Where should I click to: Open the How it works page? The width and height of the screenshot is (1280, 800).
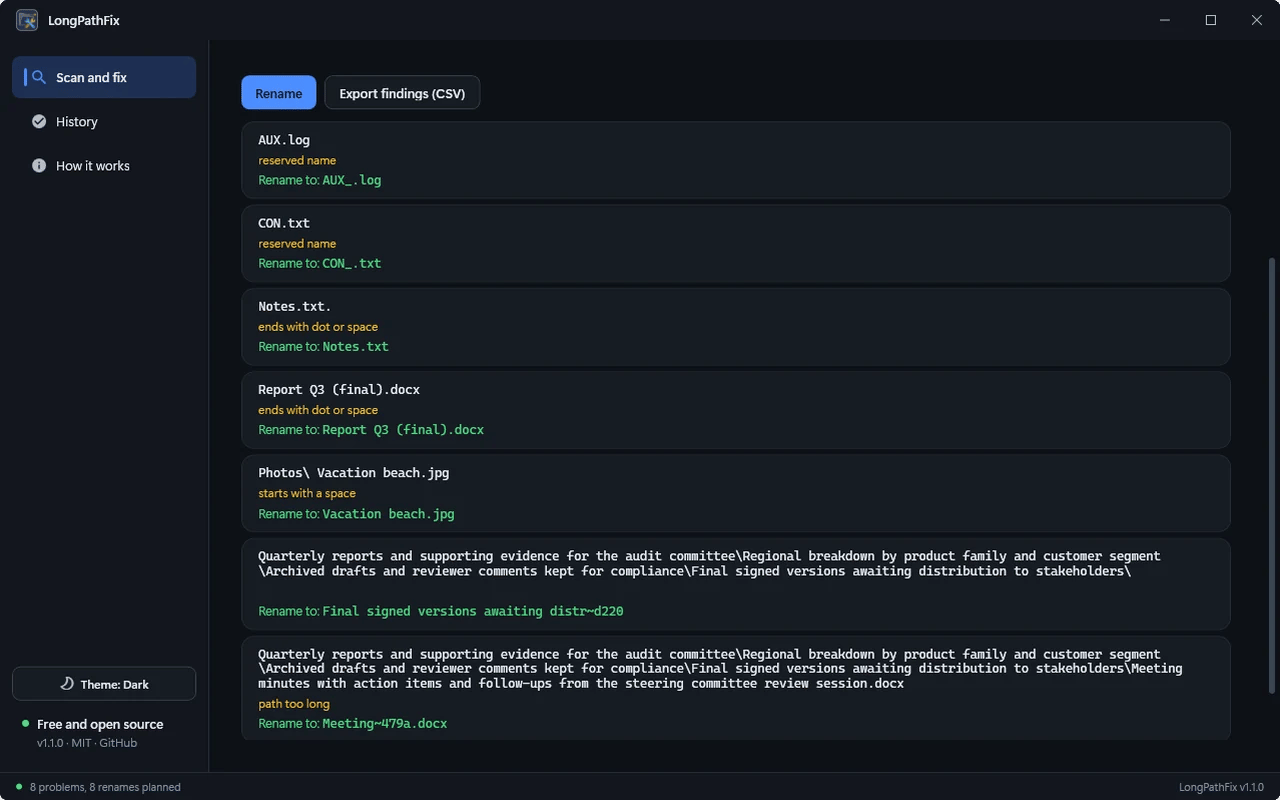point(104,165)
